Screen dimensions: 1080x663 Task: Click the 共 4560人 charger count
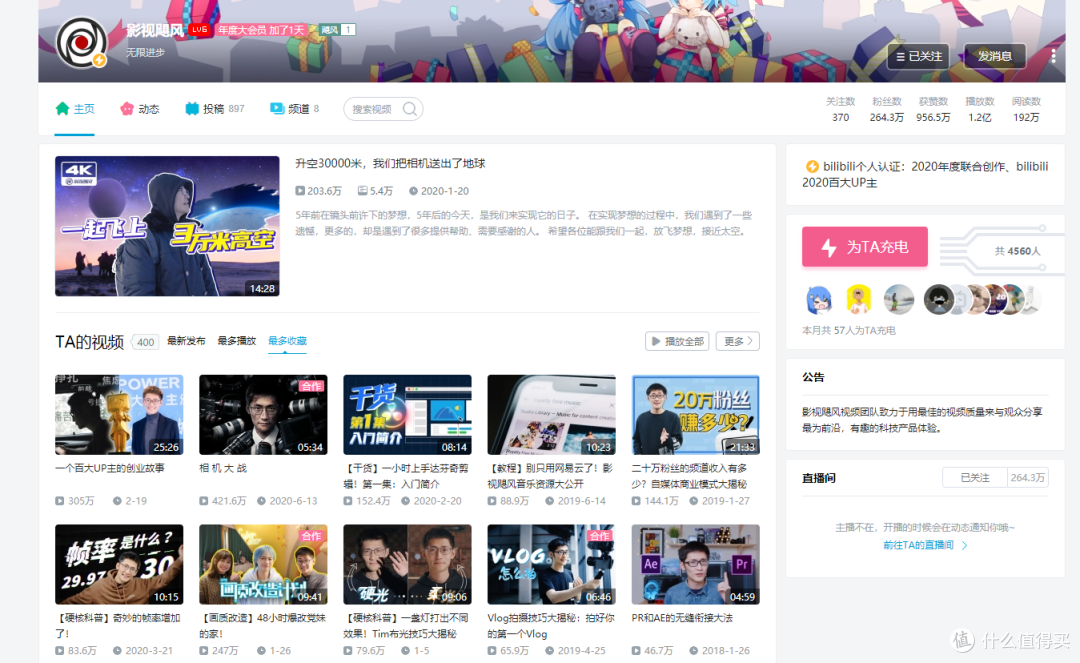click(x=1017, y=251)
